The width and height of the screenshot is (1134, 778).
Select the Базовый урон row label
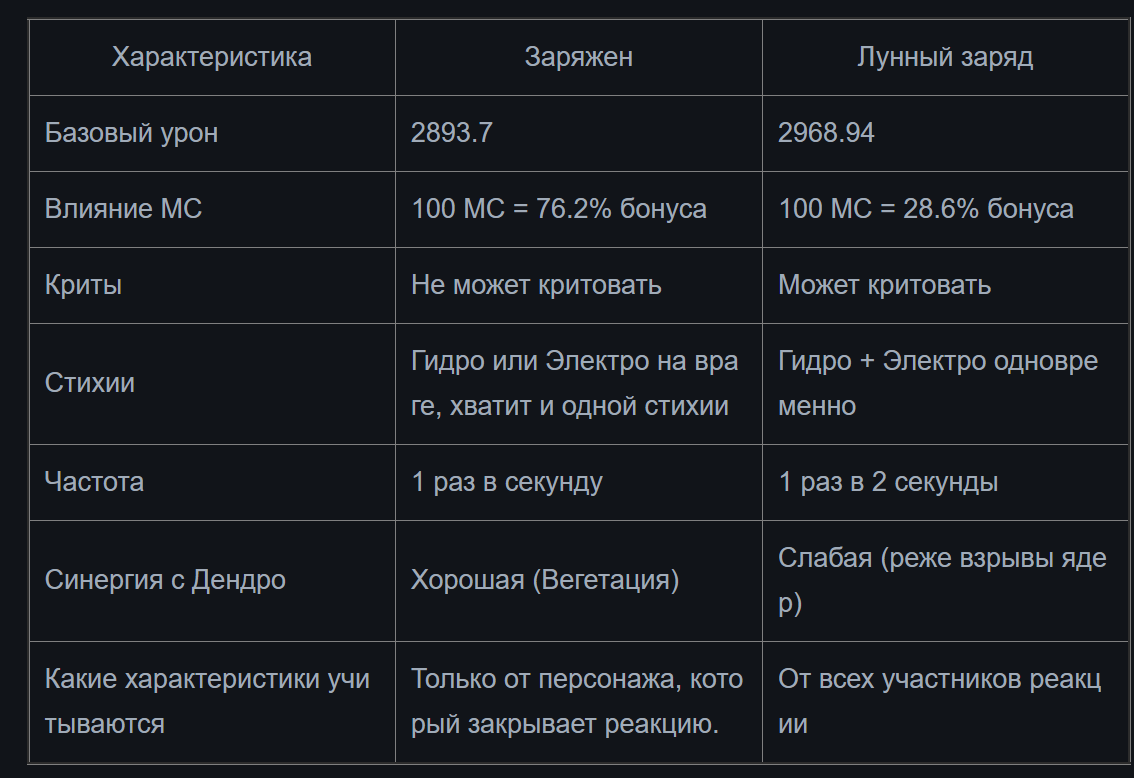click(212, 133)
